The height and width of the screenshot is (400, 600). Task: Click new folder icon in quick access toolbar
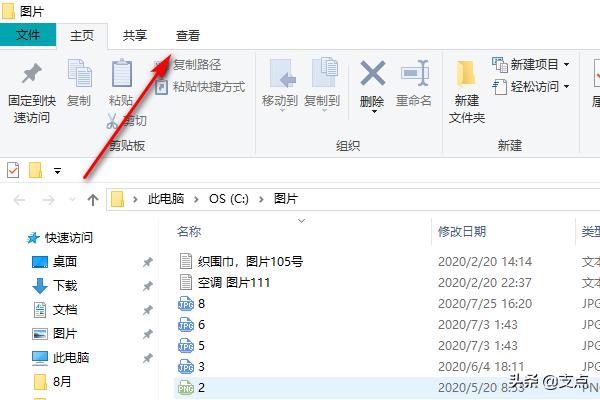coord(36,170)
